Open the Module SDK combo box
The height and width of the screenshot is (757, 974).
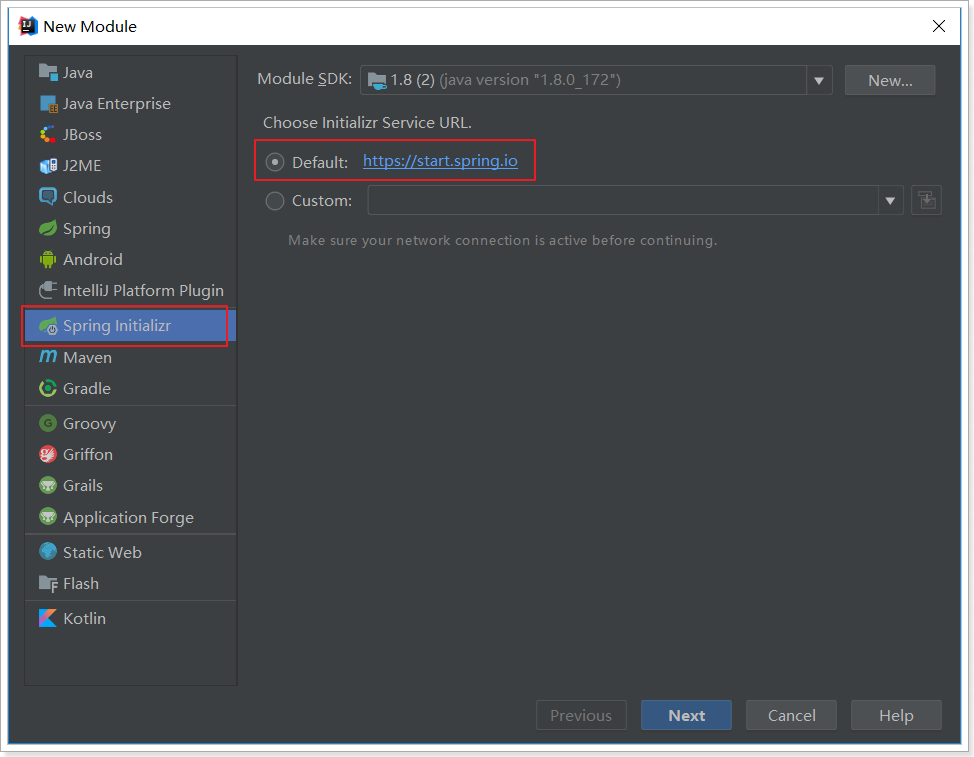point(584,80)
